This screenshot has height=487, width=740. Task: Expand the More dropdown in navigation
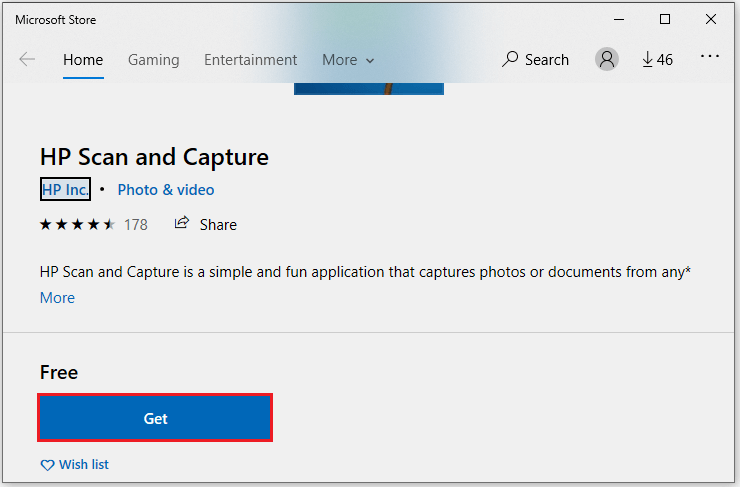pos(348,60)
